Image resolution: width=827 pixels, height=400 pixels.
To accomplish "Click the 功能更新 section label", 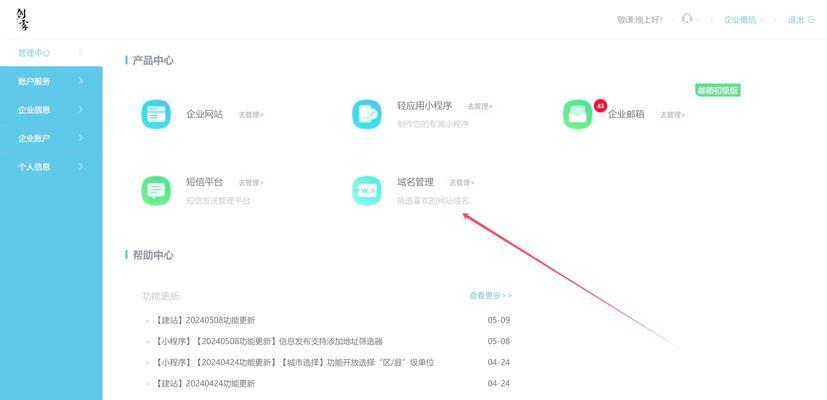I will pyautogui.click(x=161, y=297).
